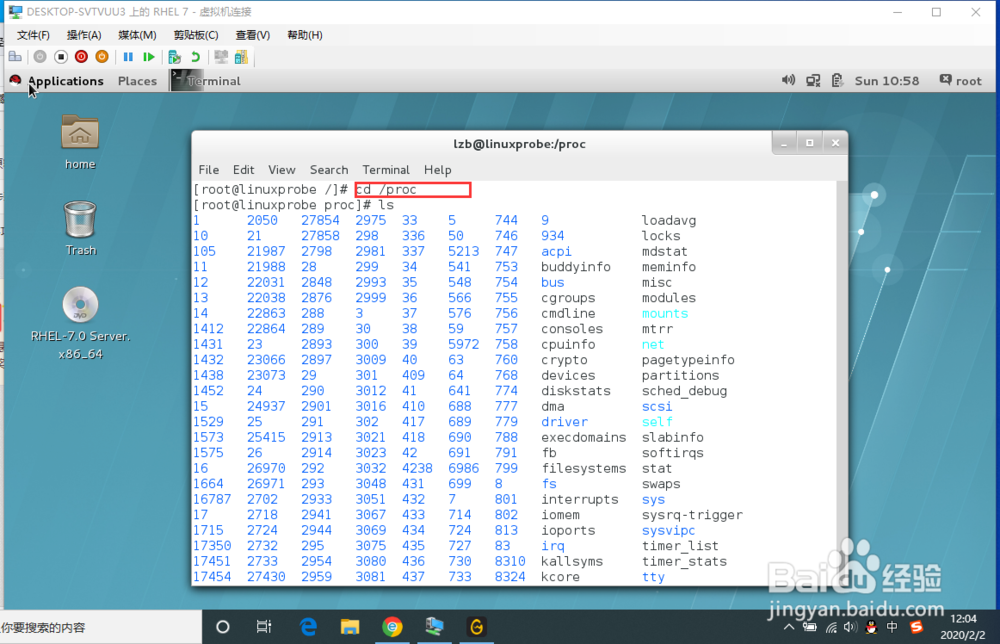
Task: Open the terminal File menu
Action: (x=209, y=170)
